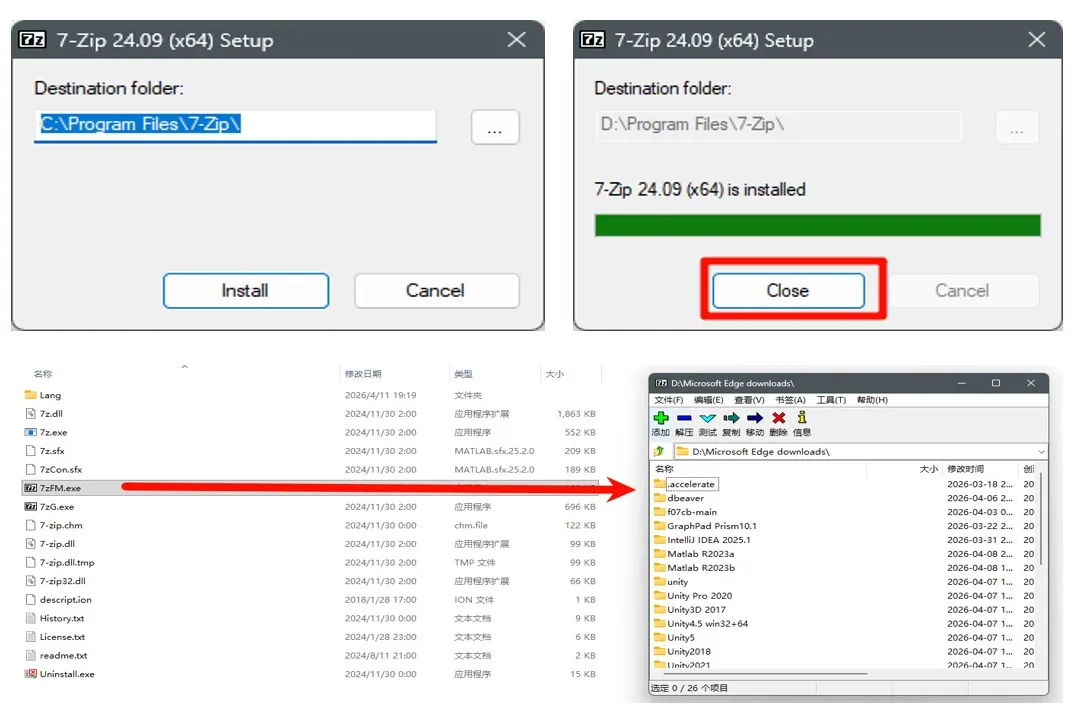Select the Unity3D 2017 folder row

pos(845,609)
